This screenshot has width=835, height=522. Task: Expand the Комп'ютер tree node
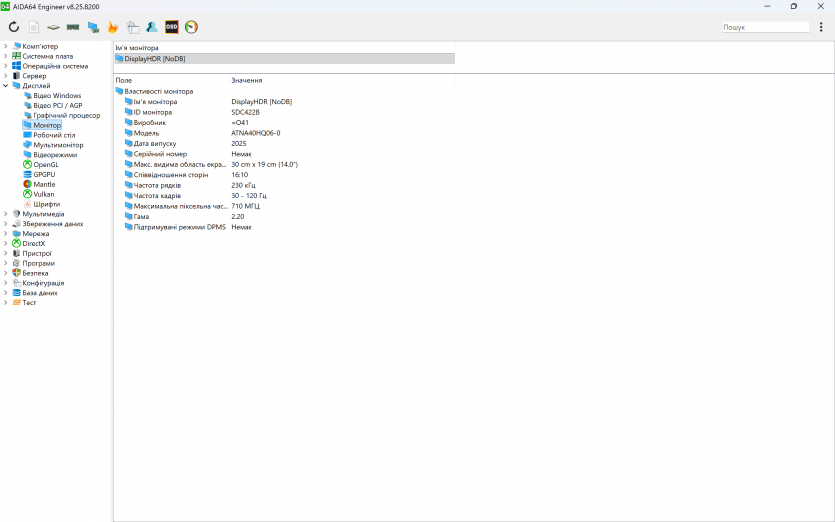[6, 46]
